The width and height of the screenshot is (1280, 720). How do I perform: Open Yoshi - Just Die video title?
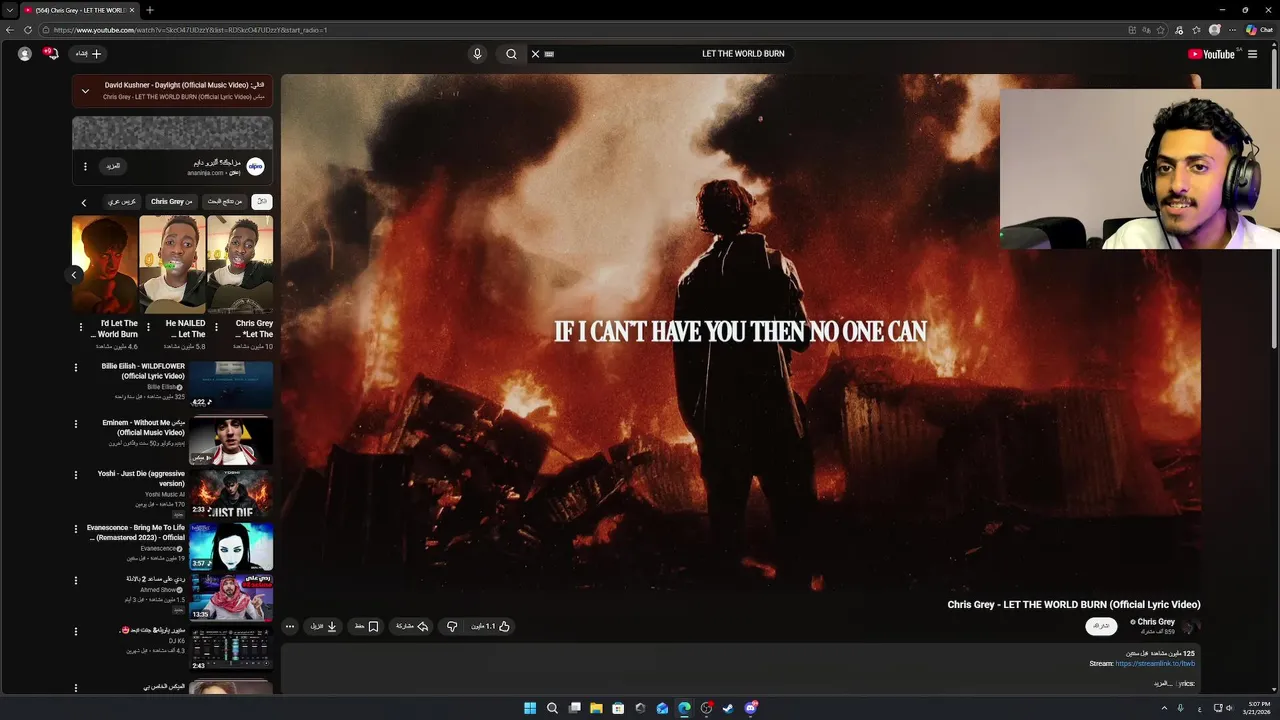click(x=141, y=478)
